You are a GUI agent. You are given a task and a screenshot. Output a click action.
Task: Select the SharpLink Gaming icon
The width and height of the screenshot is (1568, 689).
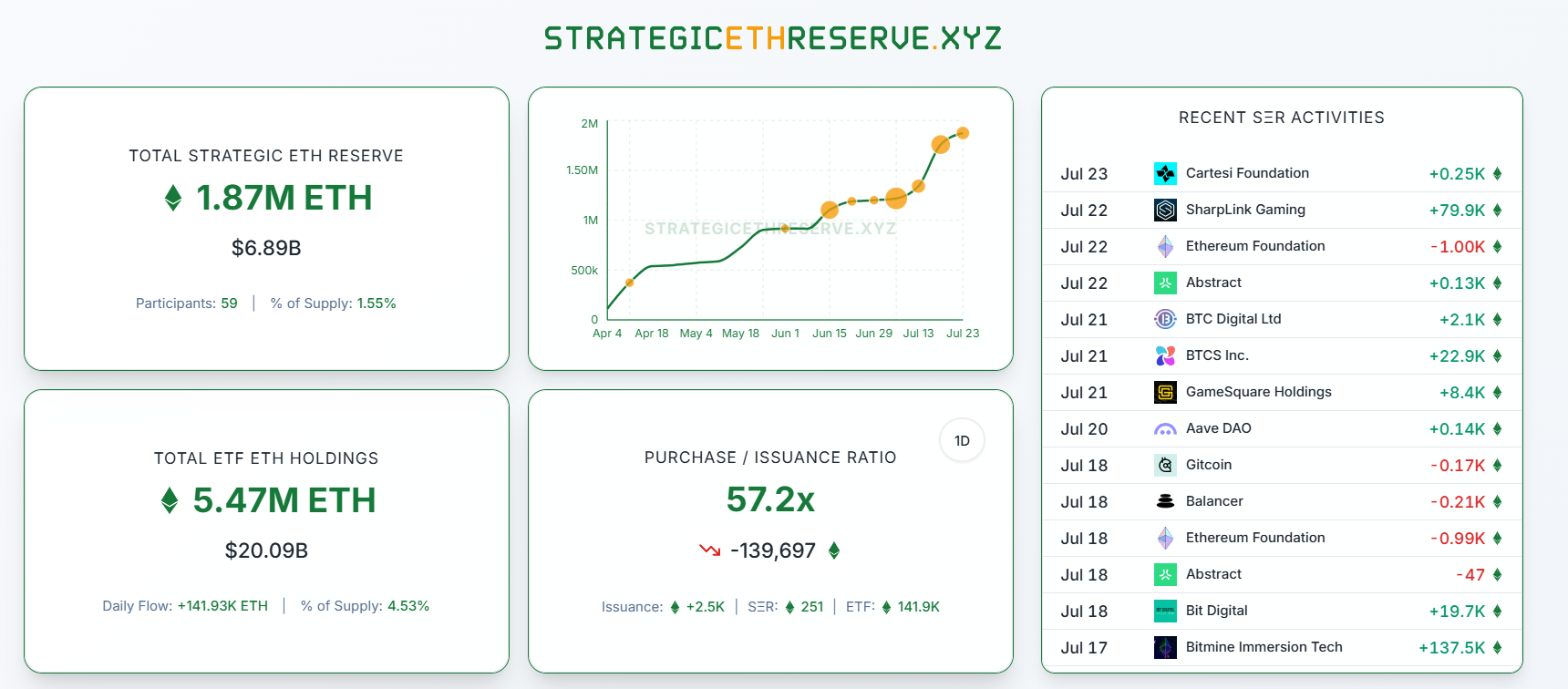tap(1164, 209)
